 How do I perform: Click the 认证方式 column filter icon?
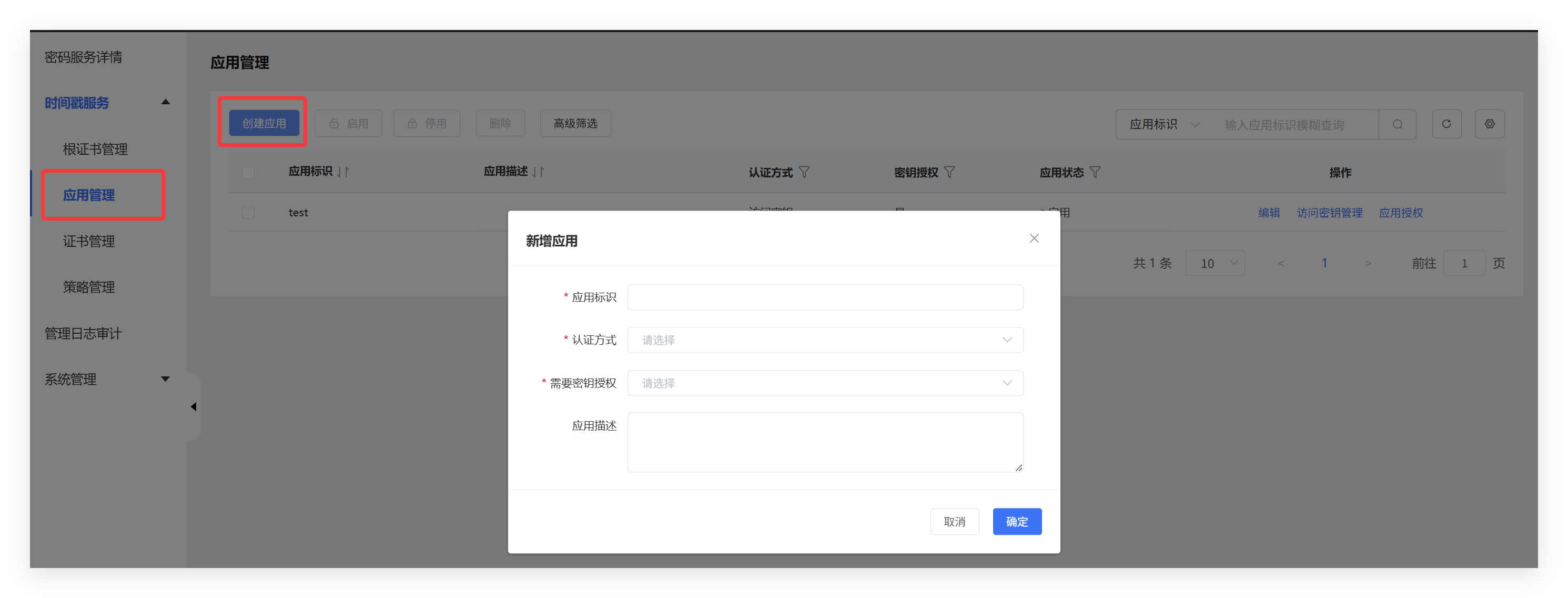click(804, 172)
